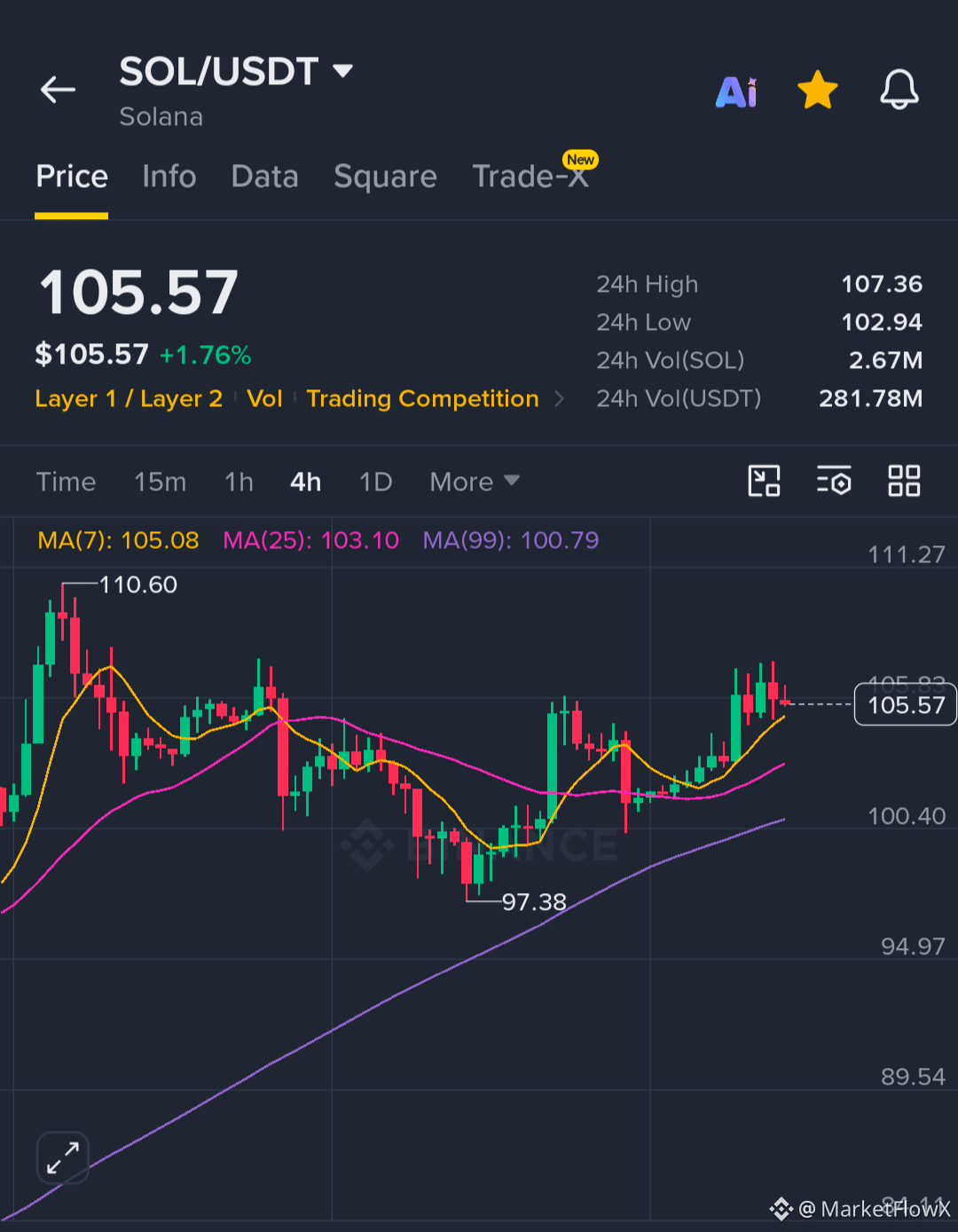The image size is (958, 1232).
Task: Tap the back arrow icon
Action: click(x=58, y=90)
